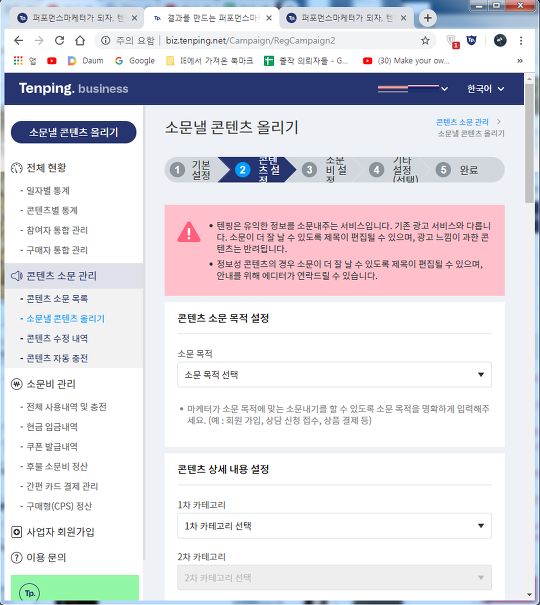540x605 pixels.
Task: Open the Chrome three-dot menu
Action: (521, 41)
